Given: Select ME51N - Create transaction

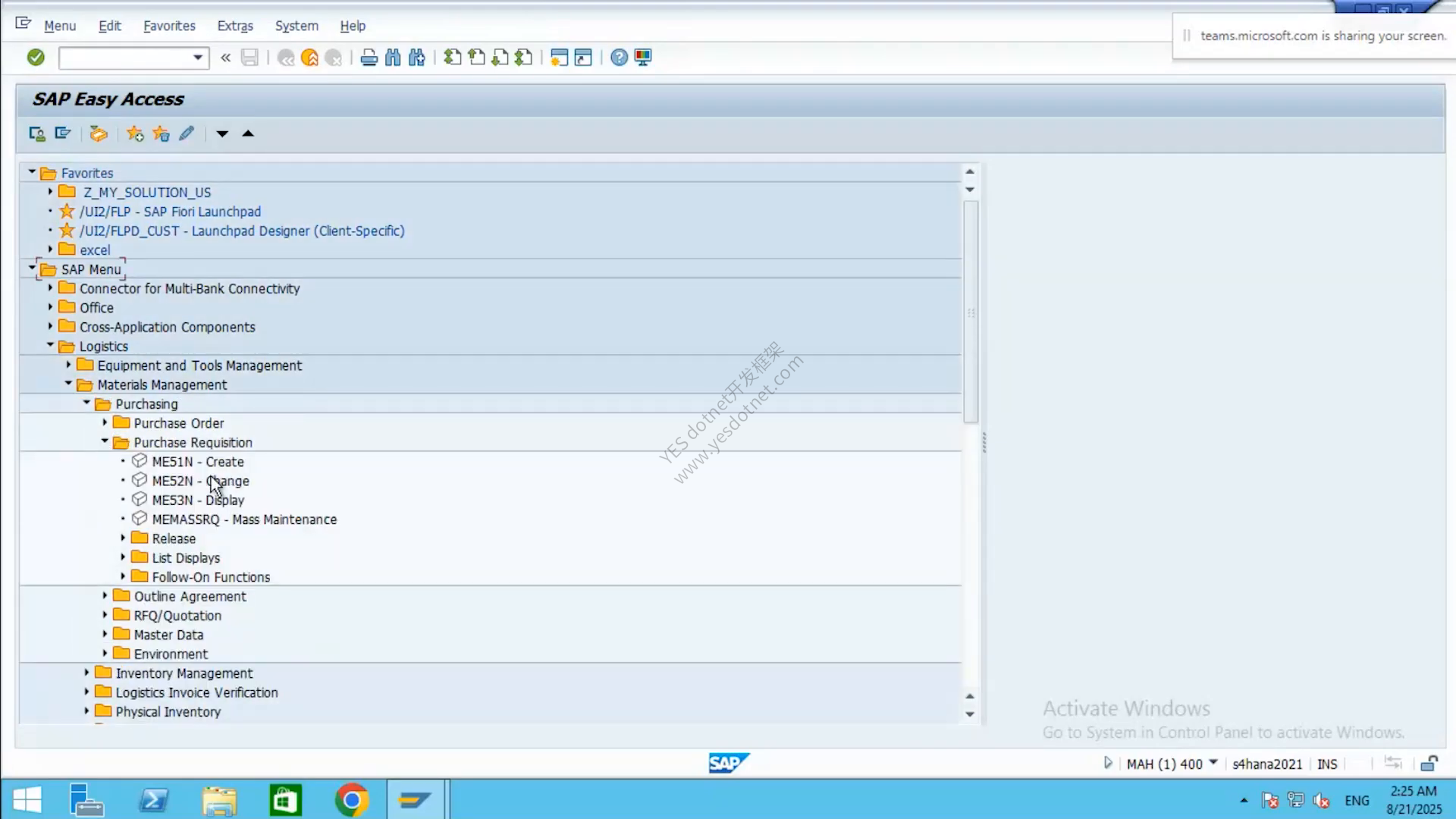Looking at the screenshot, I should click(x=198, y=462).
